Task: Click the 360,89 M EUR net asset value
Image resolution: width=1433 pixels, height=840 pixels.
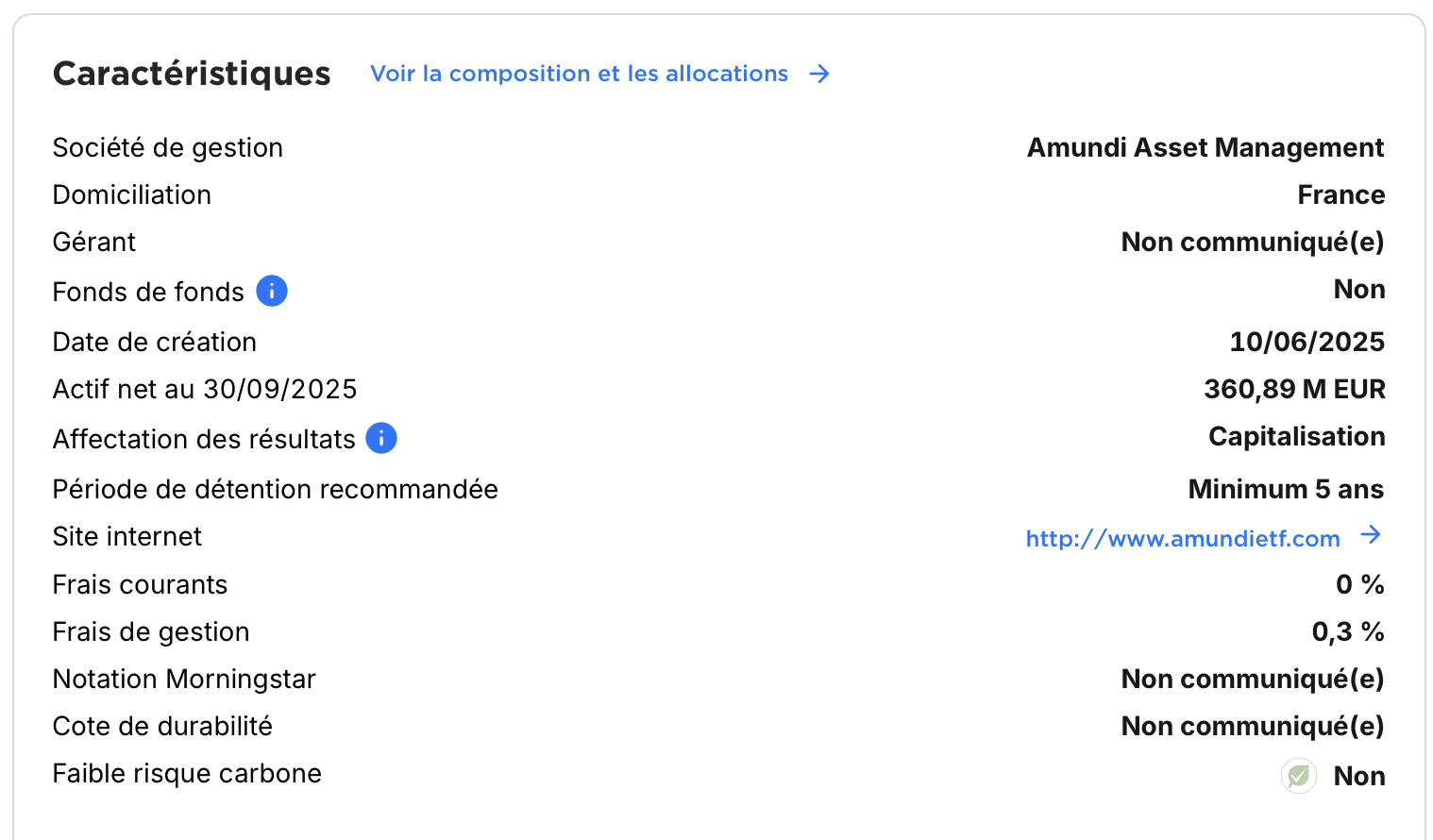Action: click(x=1294, y=389)
